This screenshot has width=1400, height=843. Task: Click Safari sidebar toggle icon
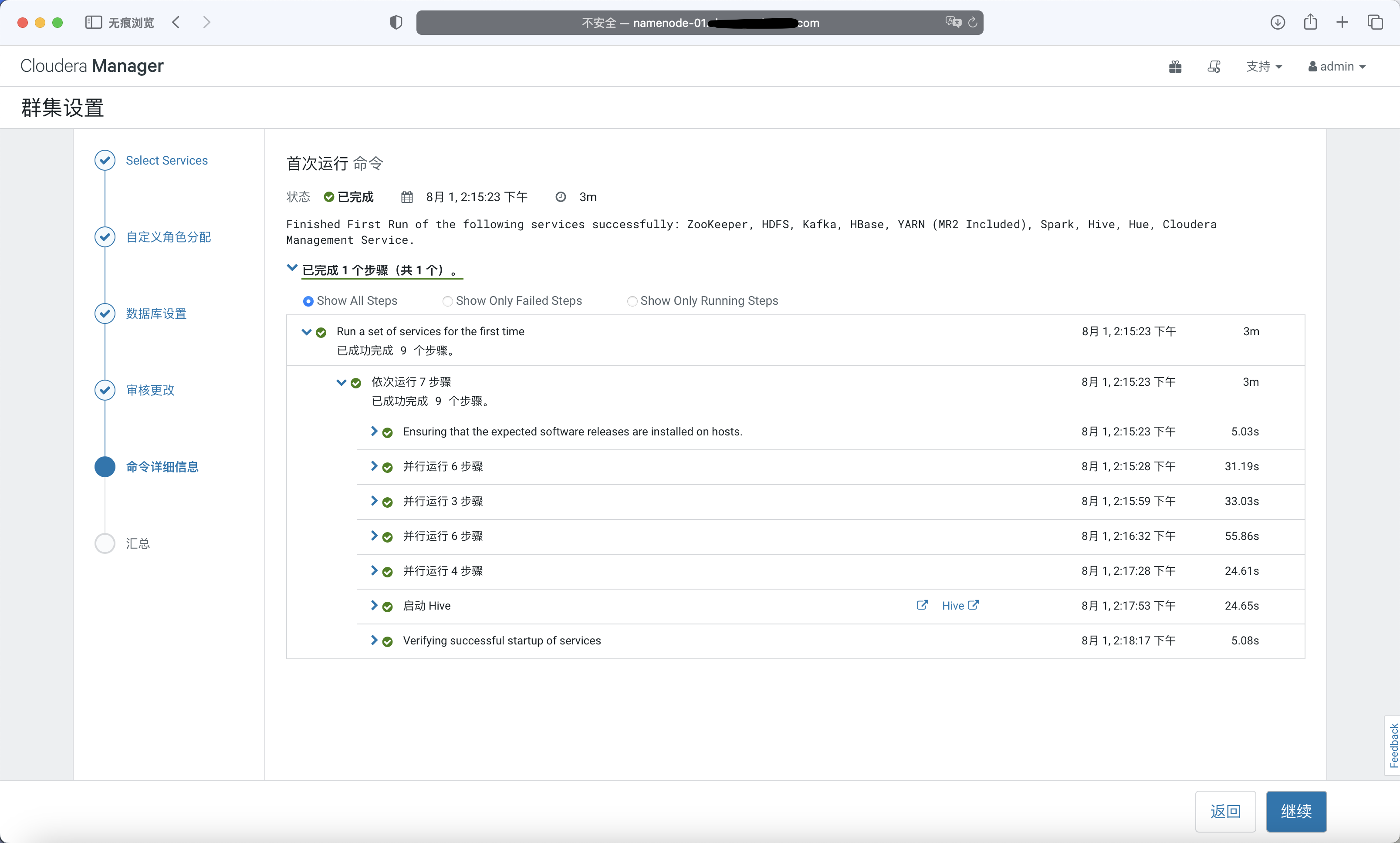93,22
